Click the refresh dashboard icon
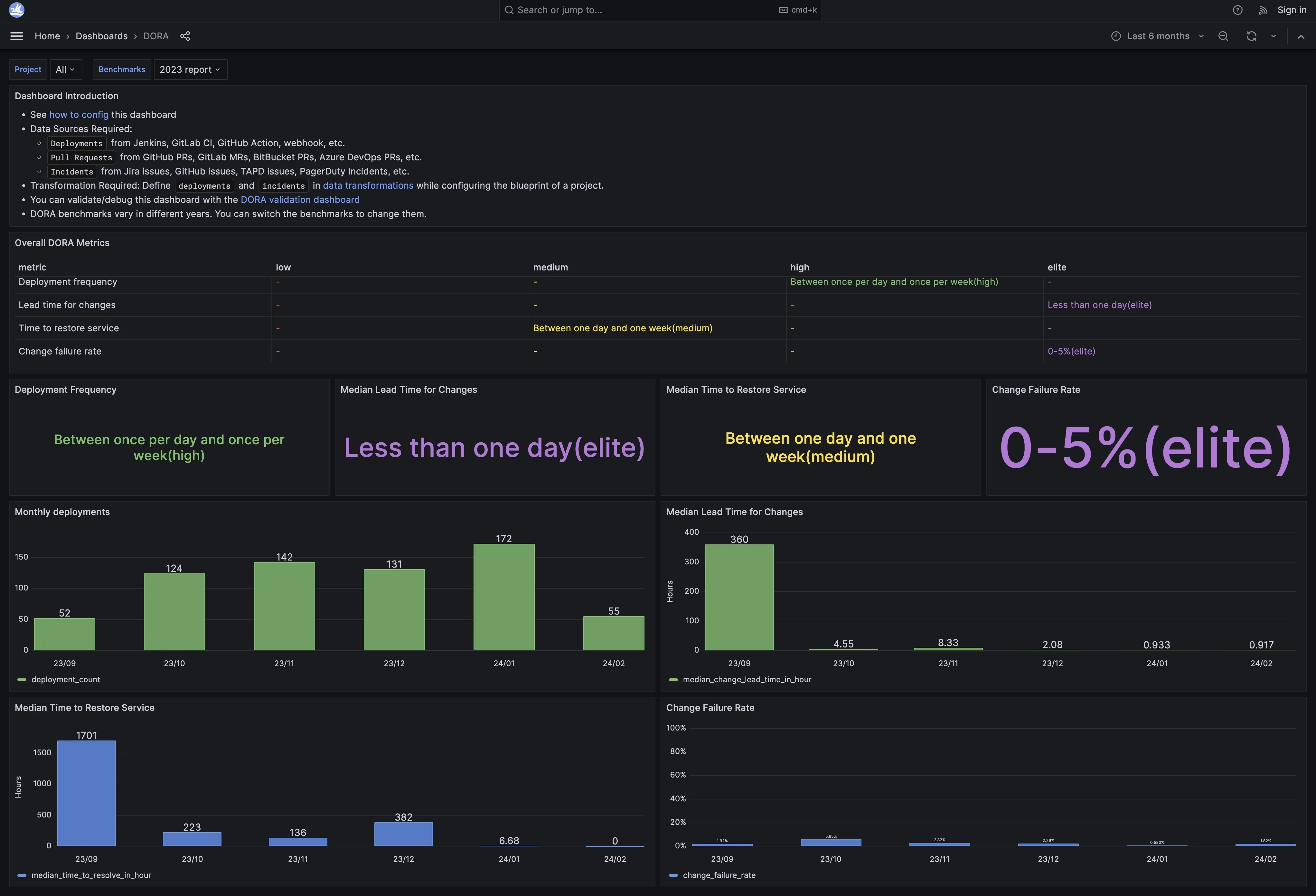This screenshot has height=896, width=1316. [x=1251, y=36]
